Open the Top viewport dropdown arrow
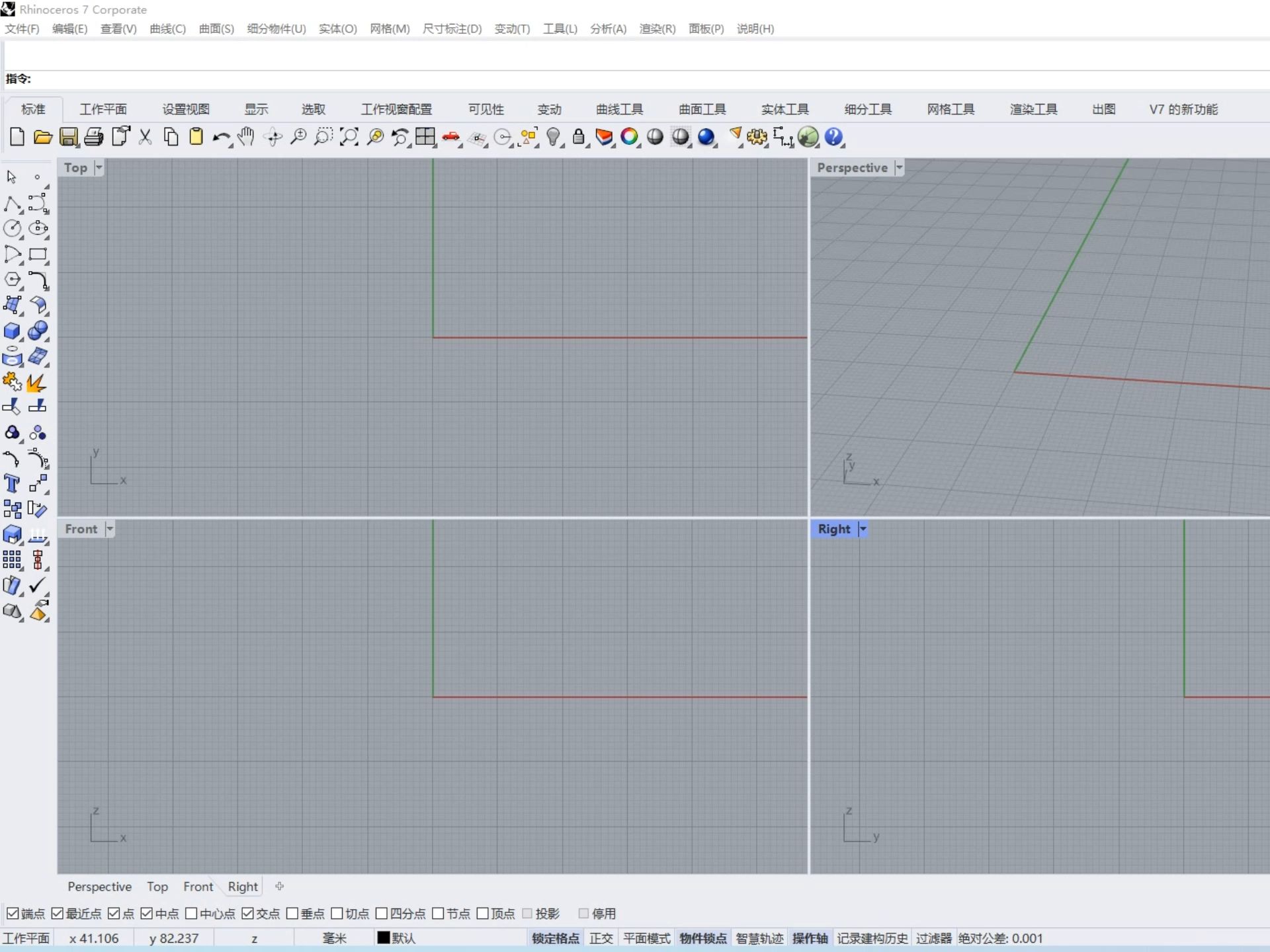Viewport: 1270px width, 952px height. [99, 167]
